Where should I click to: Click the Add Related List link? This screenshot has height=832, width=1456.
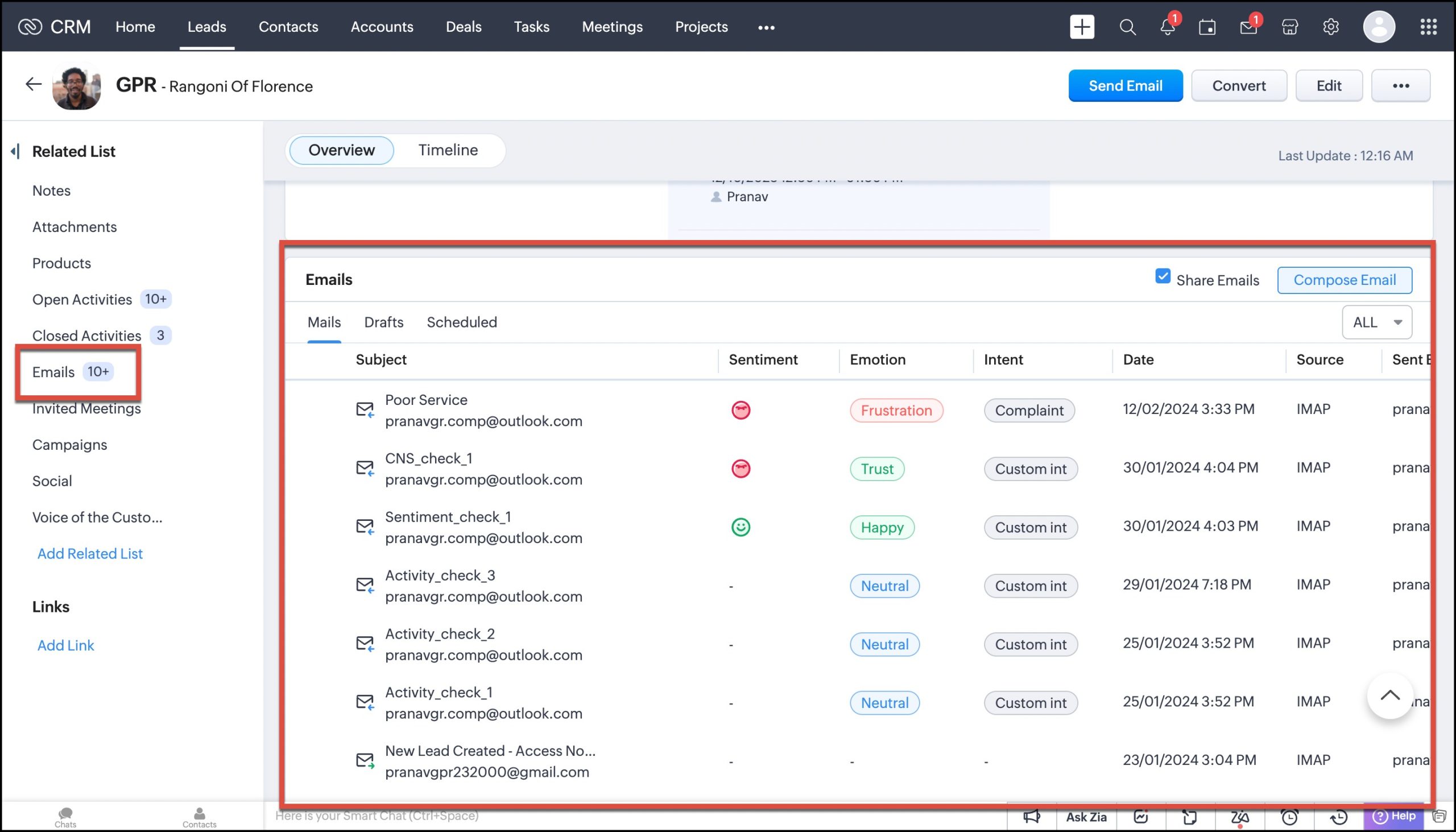90,553
